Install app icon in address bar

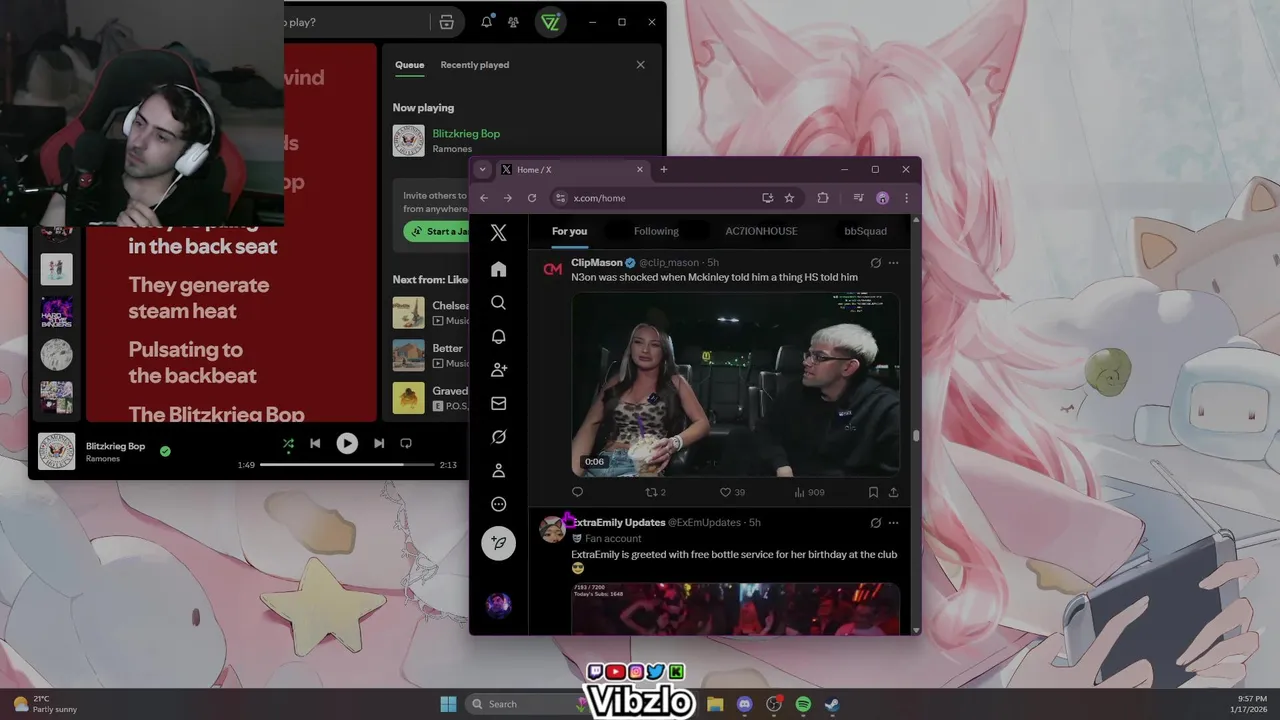(767, 198)
